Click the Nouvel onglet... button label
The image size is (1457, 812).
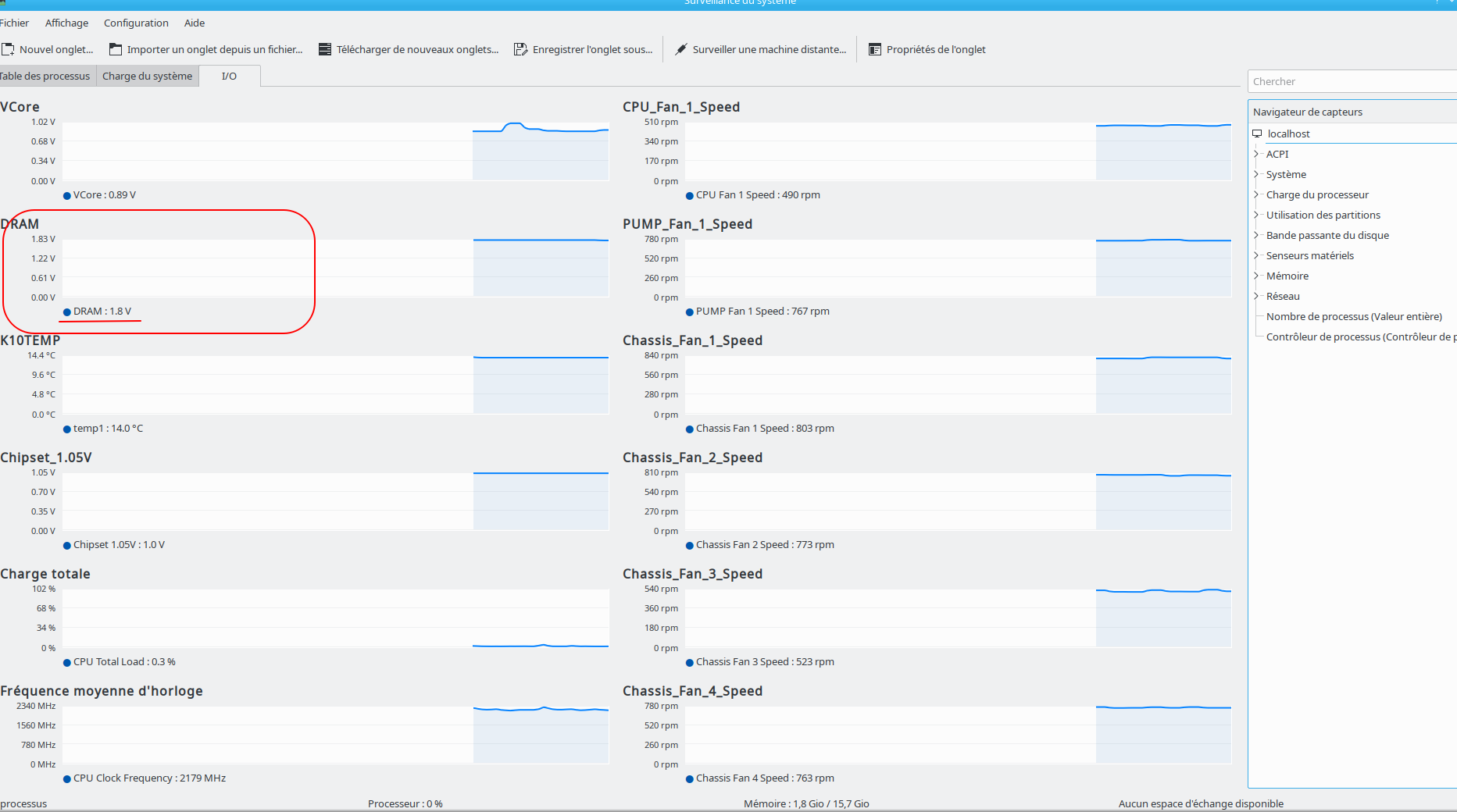tap(56, 49)
